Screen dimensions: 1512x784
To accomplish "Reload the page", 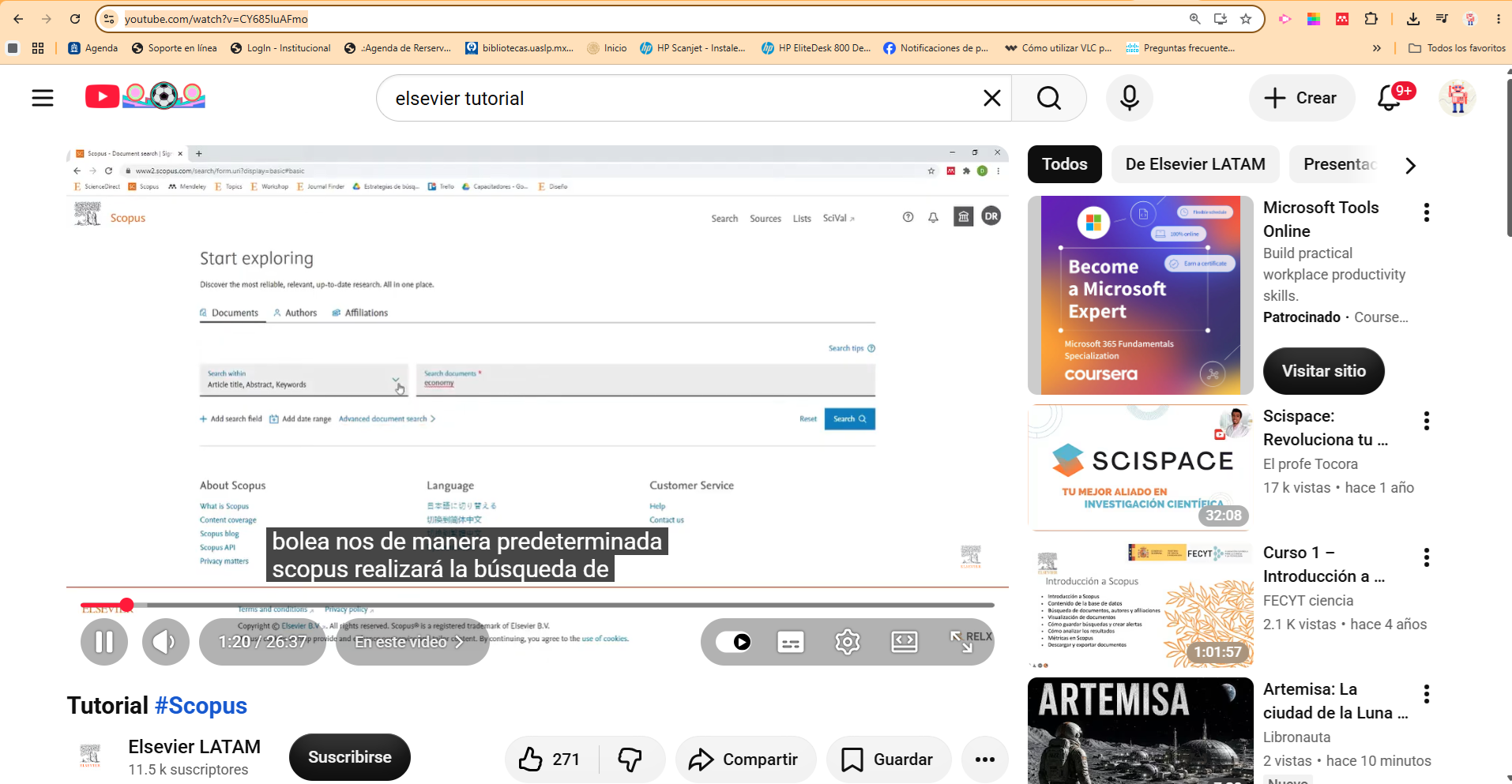I will (x=75, y=19).
